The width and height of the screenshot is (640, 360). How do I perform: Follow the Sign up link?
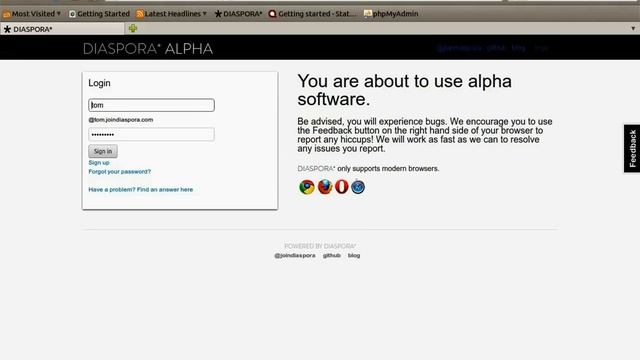(99, 162)
